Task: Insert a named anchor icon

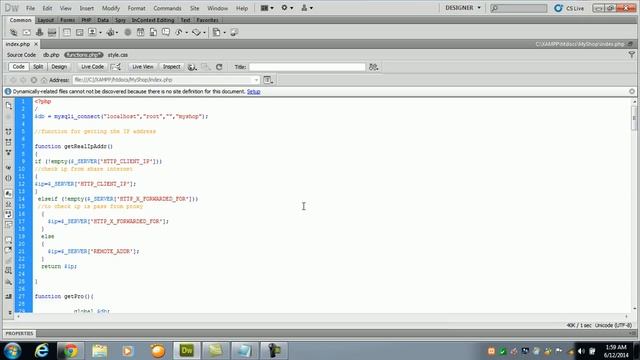Action: pyautogui.click(x=39, y=33)
